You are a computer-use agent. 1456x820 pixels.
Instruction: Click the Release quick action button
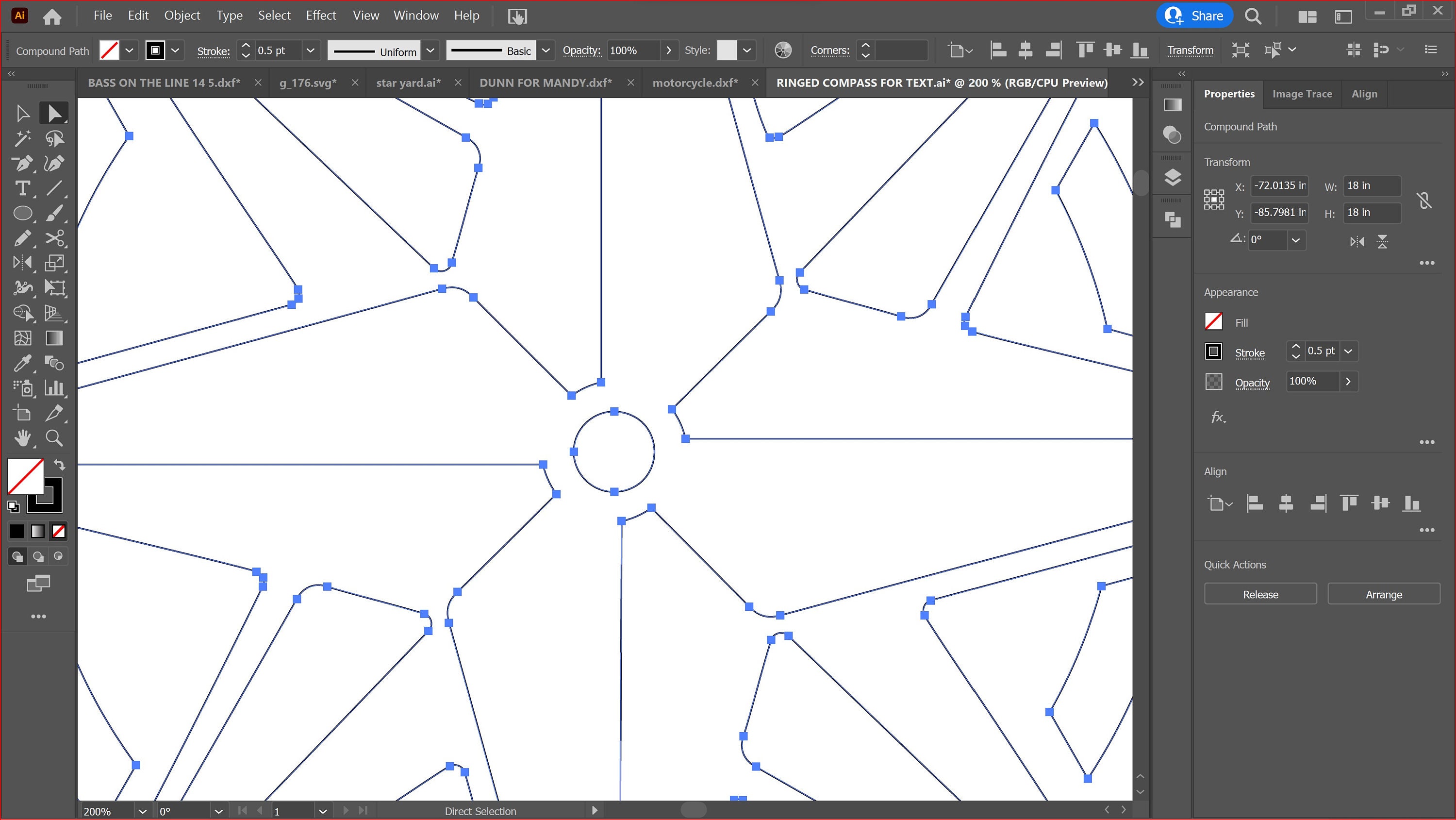coord(1260,594)
